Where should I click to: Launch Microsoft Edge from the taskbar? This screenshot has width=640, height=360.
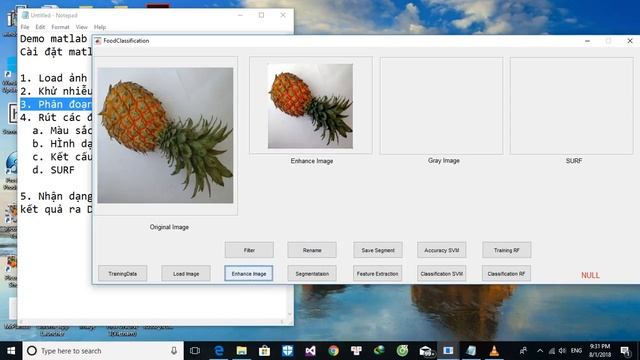(x=219, y=351)
